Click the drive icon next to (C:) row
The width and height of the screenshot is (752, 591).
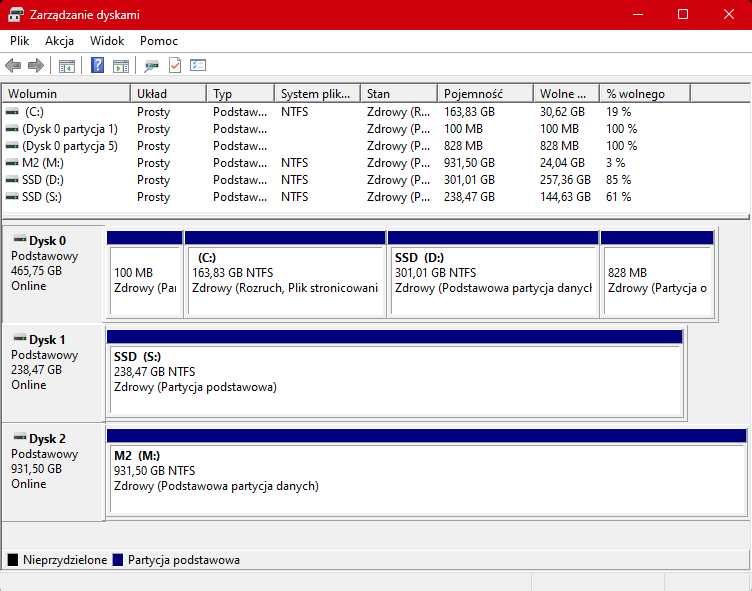pos(12,112)
